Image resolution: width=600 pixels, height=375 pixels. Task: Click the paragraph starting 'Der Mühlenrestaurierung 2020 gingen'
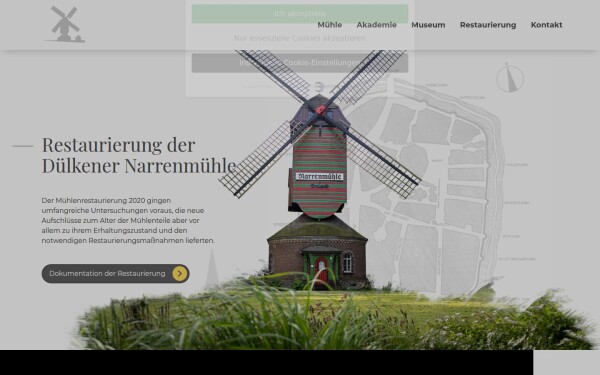coord(128,220)
